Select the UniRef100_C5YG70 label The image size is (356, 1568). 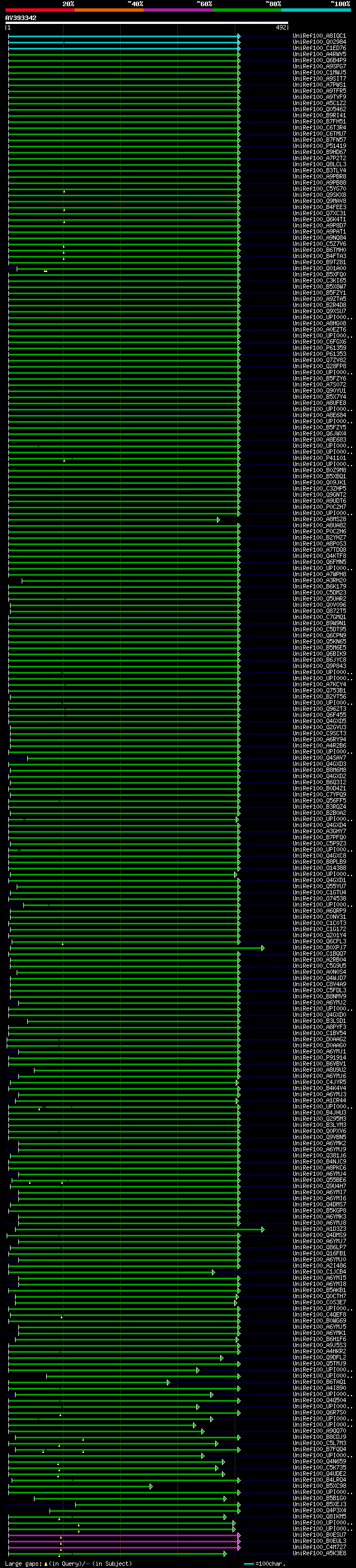tap(319, 189)
